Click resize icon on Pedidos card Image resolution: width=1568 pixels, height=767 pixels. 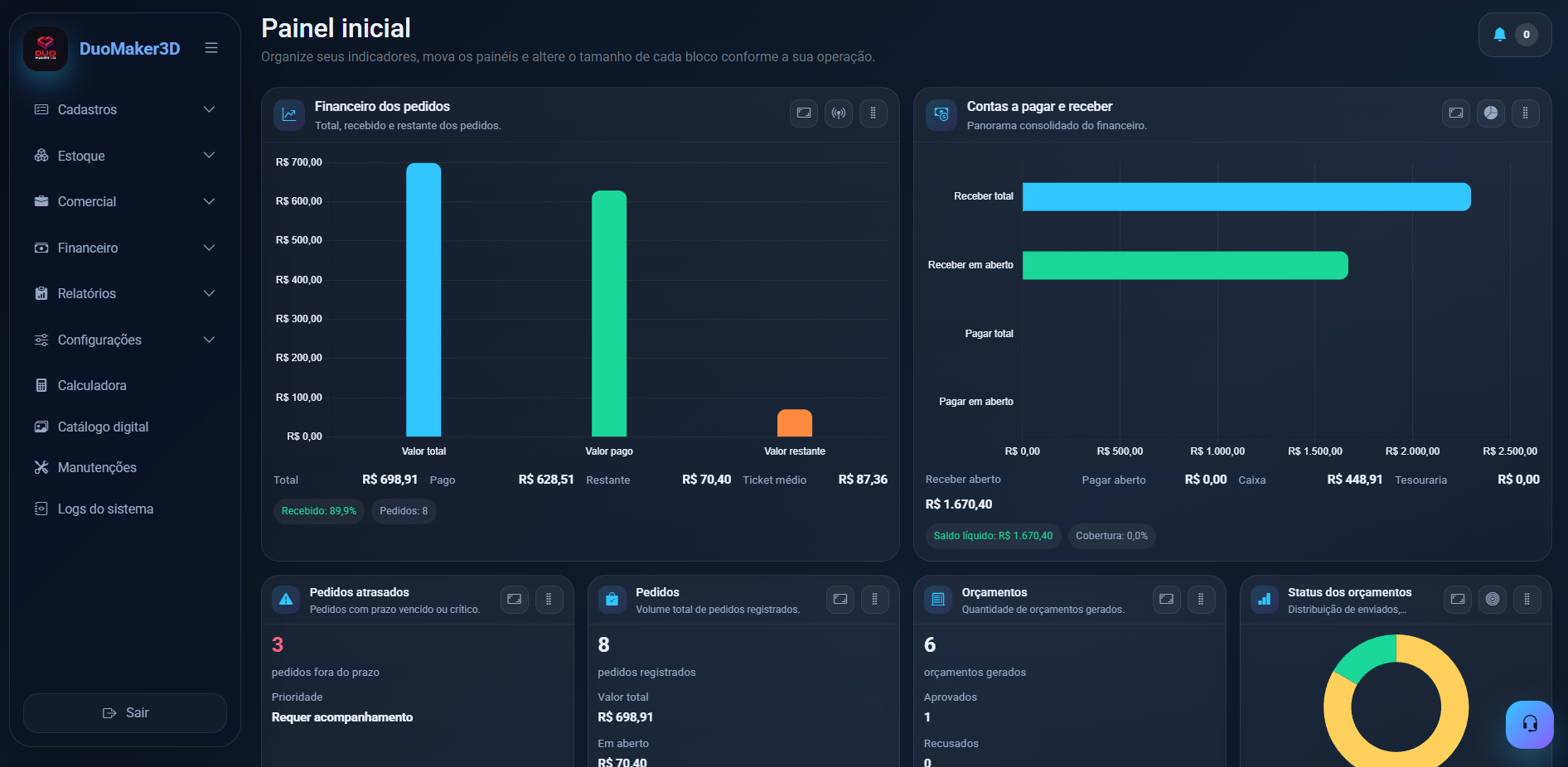coord(840,600)
